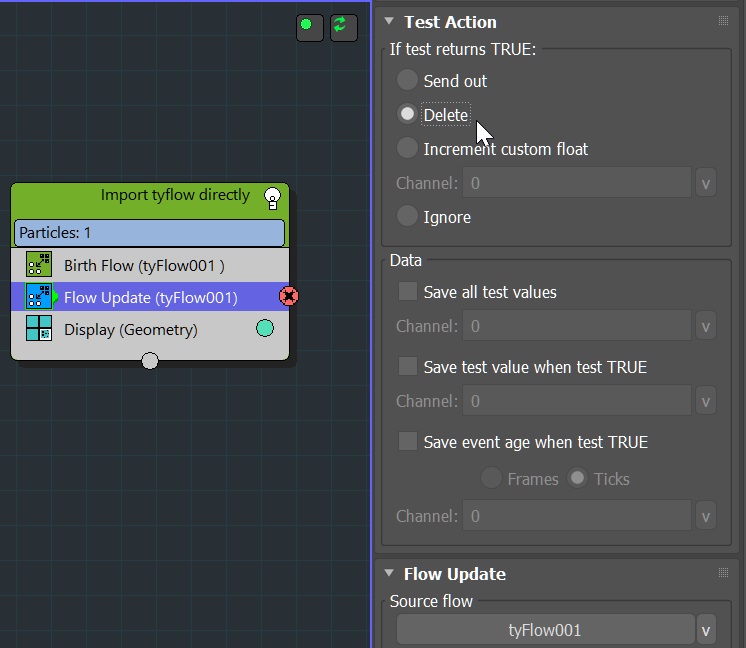Select the Increment custom float radio button
The width and height of the screenshot is (746, 648).
[x=407, y=148]
